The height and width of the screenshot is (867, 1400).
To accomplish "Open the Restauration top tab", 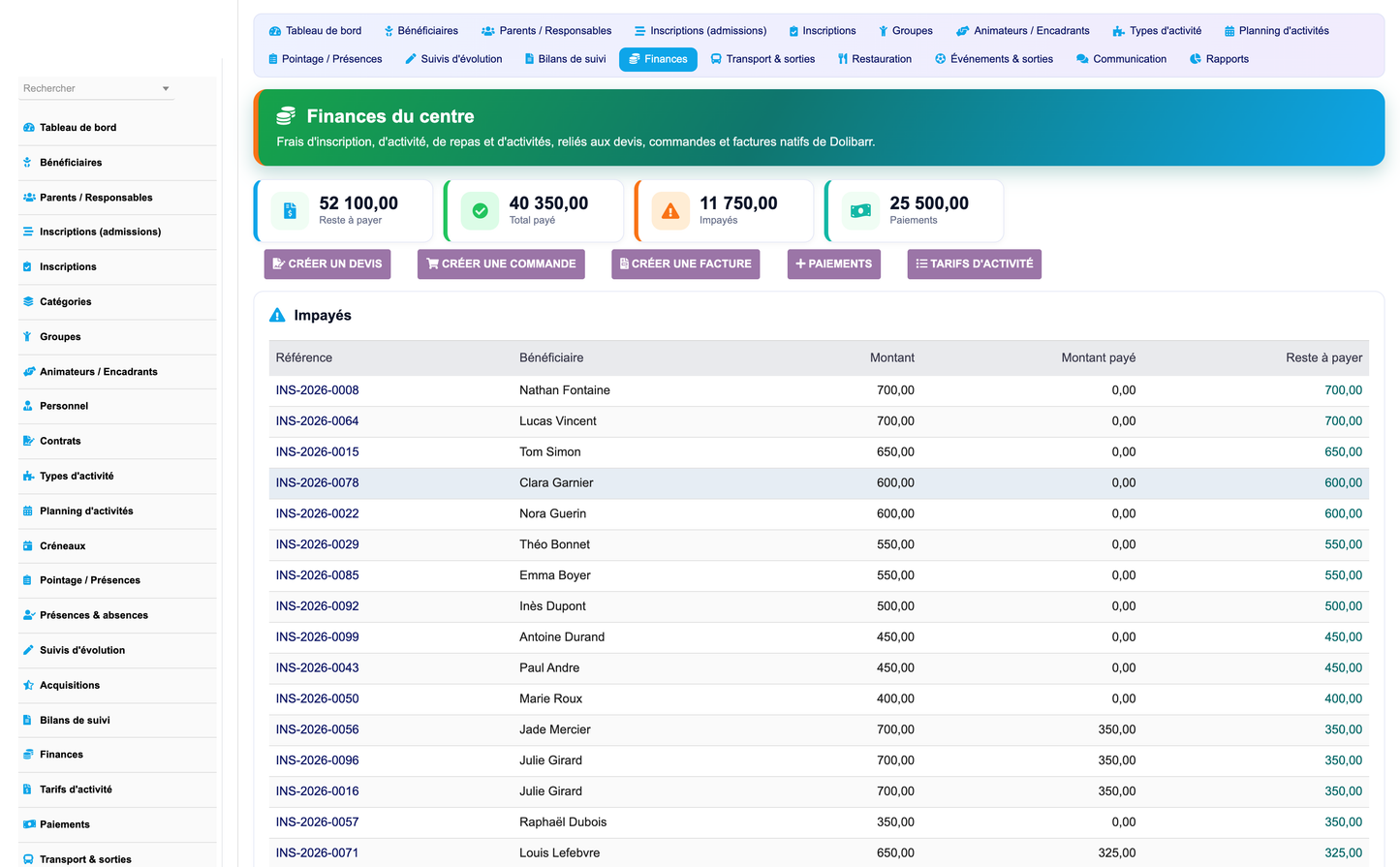I will (x=875, y=59).
